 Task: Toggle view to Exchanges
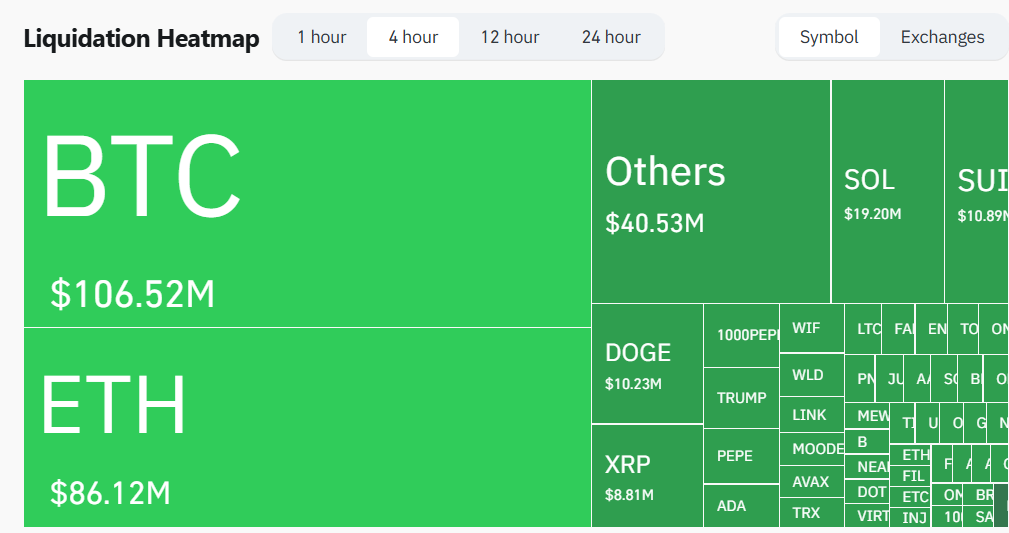pos(943,37)
